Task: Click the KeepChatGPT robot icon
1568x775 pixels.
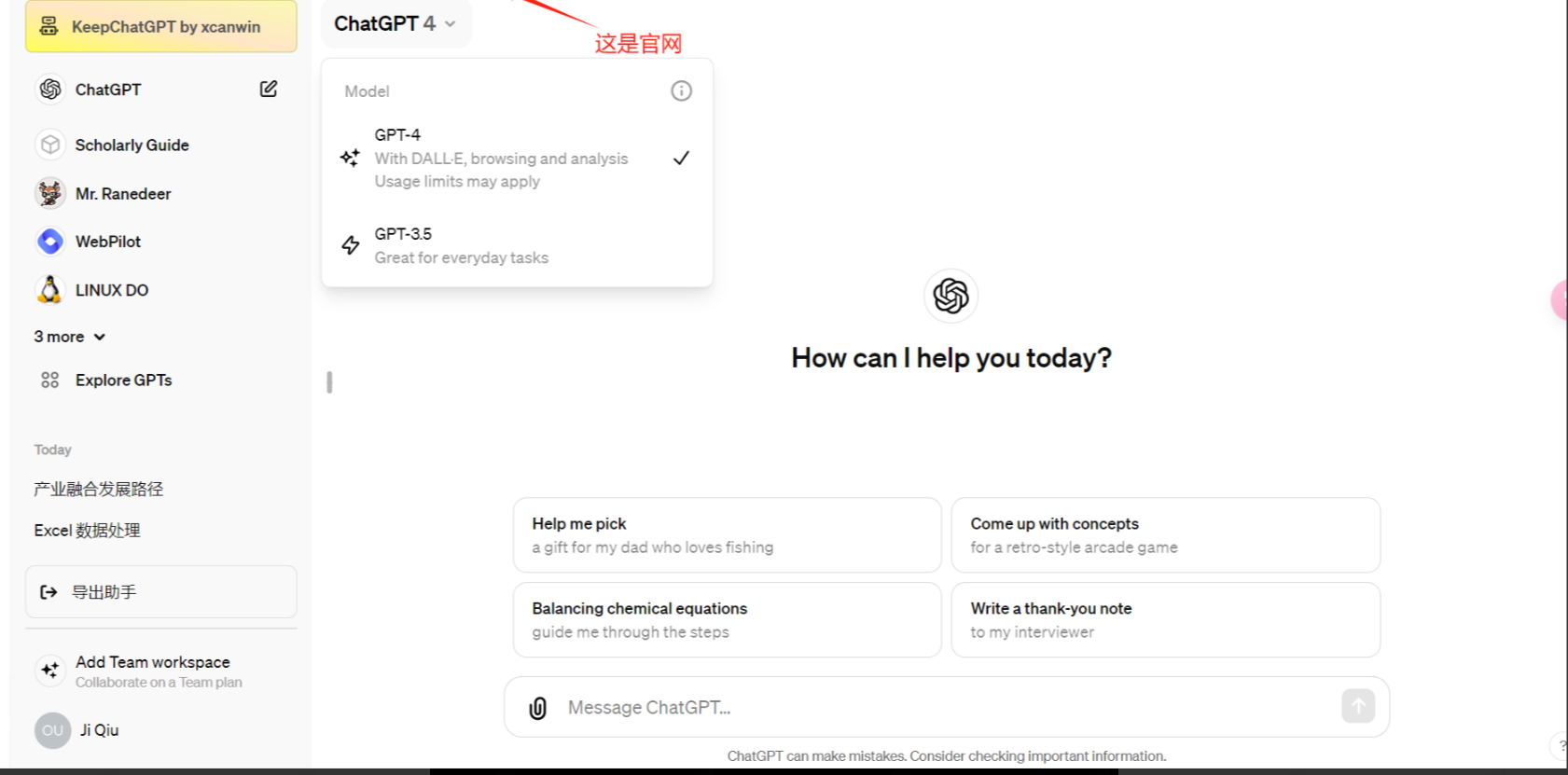Action: (x=49, y=26)
